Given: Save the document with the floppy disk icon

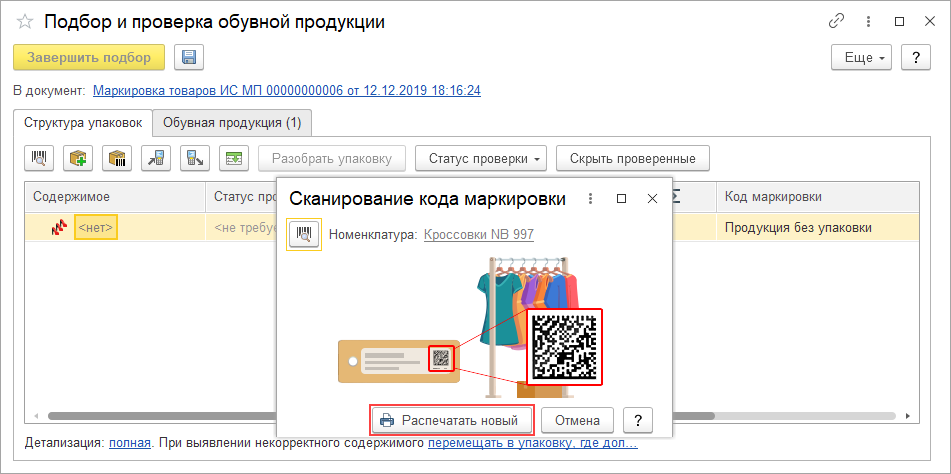Looking at the screenshot, I should [x=189, y=58].
